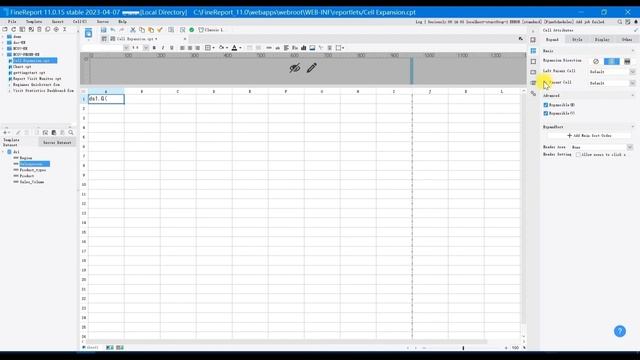Click the Paste icon in the toolbar
The height and width of the screenshot is (360, 640).
pyautogui.click(x=151, y=30)
